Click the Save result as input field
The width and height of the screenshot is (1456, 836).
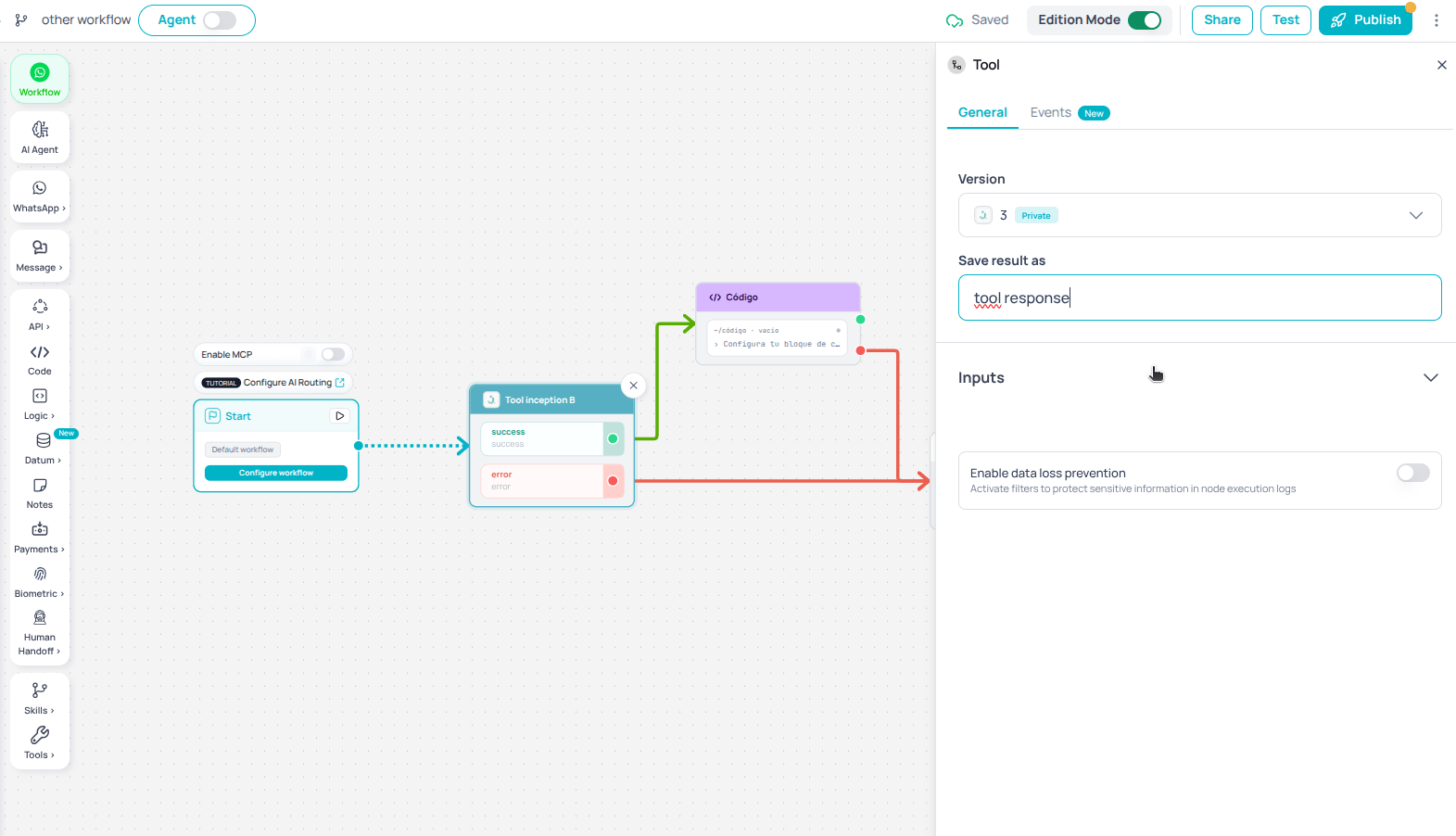coord(1199,298)
